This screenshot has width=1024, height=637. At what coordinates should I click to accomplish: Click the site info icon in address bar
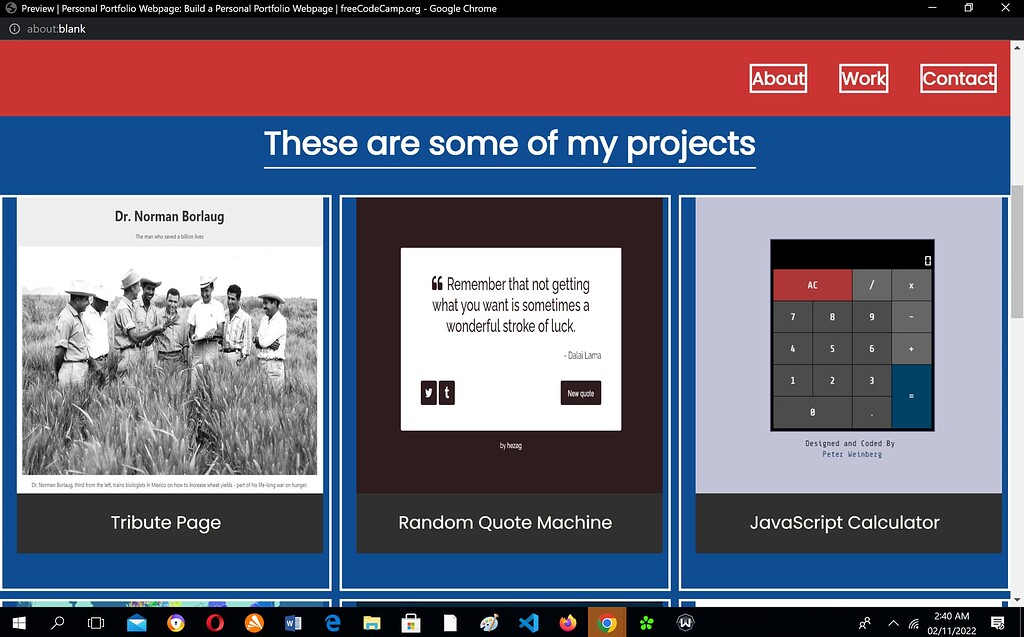point(13,29)
